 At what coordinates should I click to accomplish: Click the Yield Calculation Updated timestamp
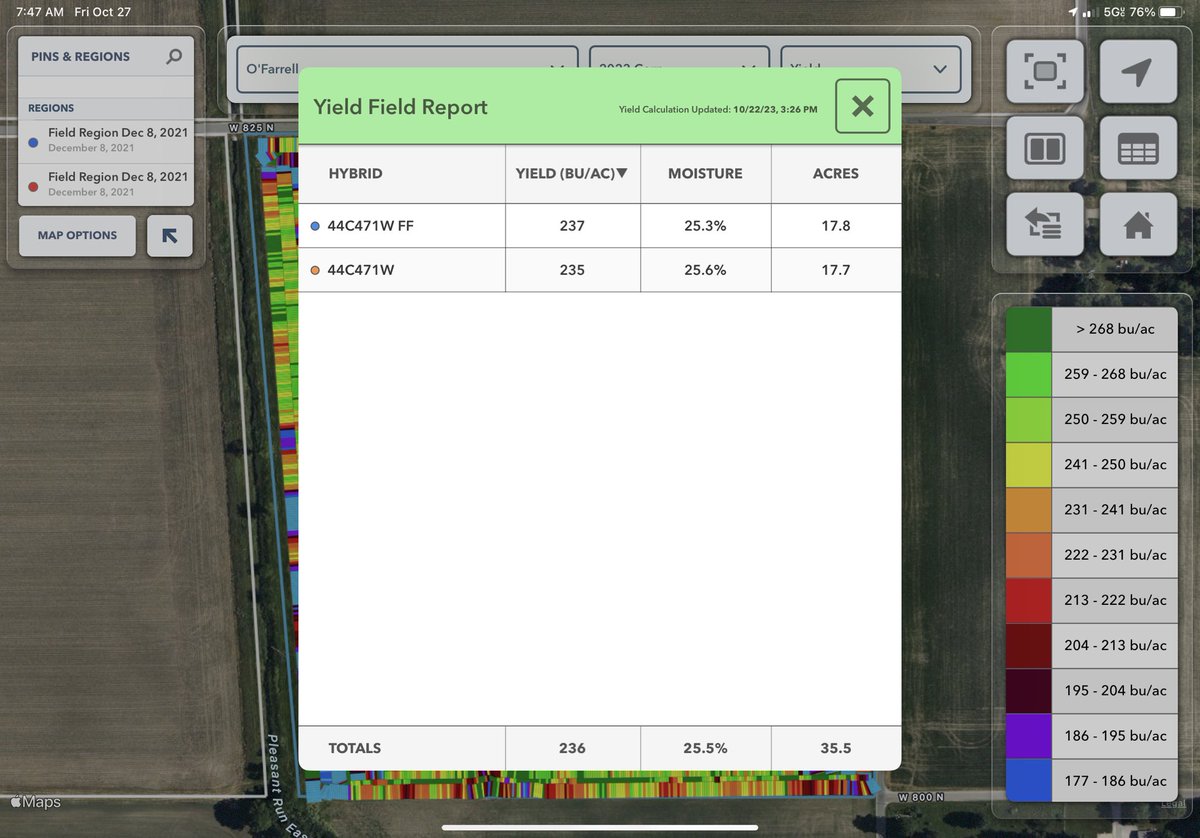pyautogui.click(x=718, y=108)
